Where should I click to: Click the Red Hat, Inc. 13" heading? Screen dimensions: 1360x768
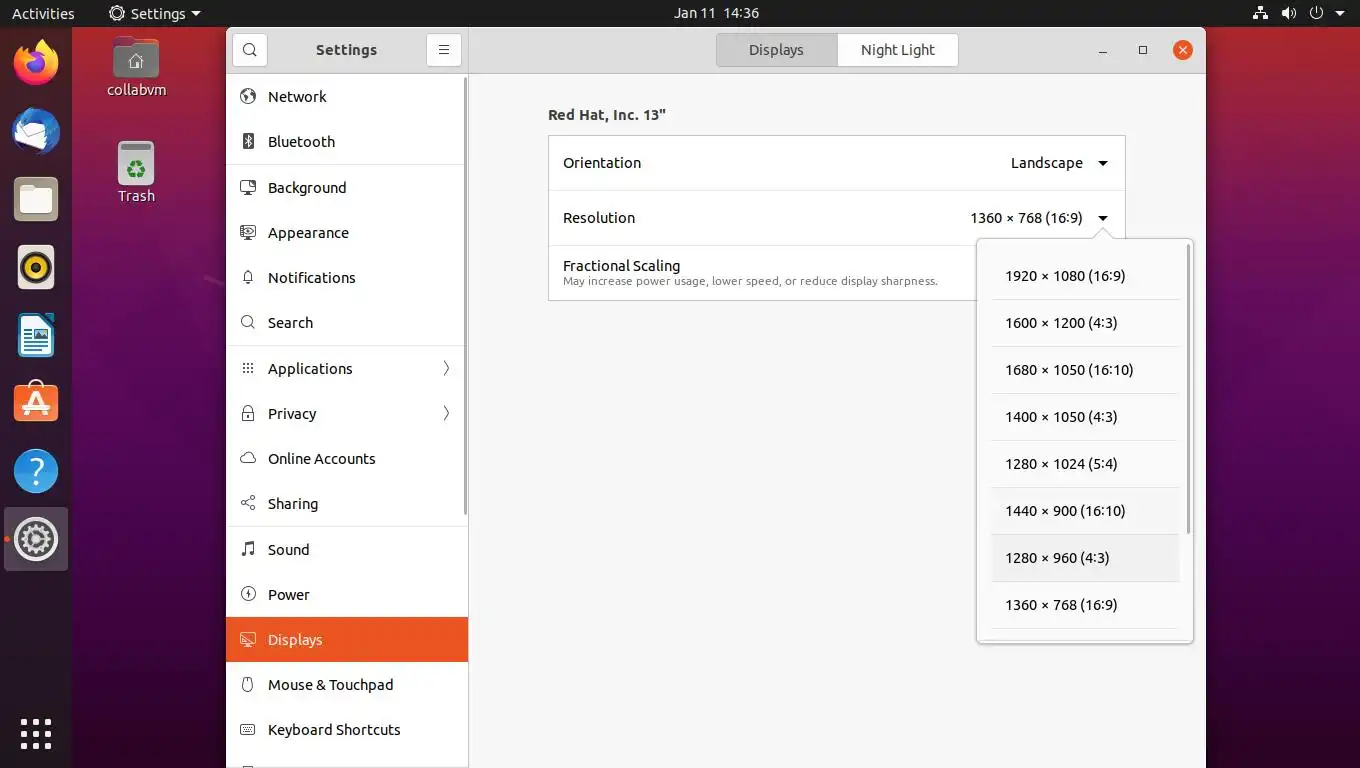click(x=607, y=115)
